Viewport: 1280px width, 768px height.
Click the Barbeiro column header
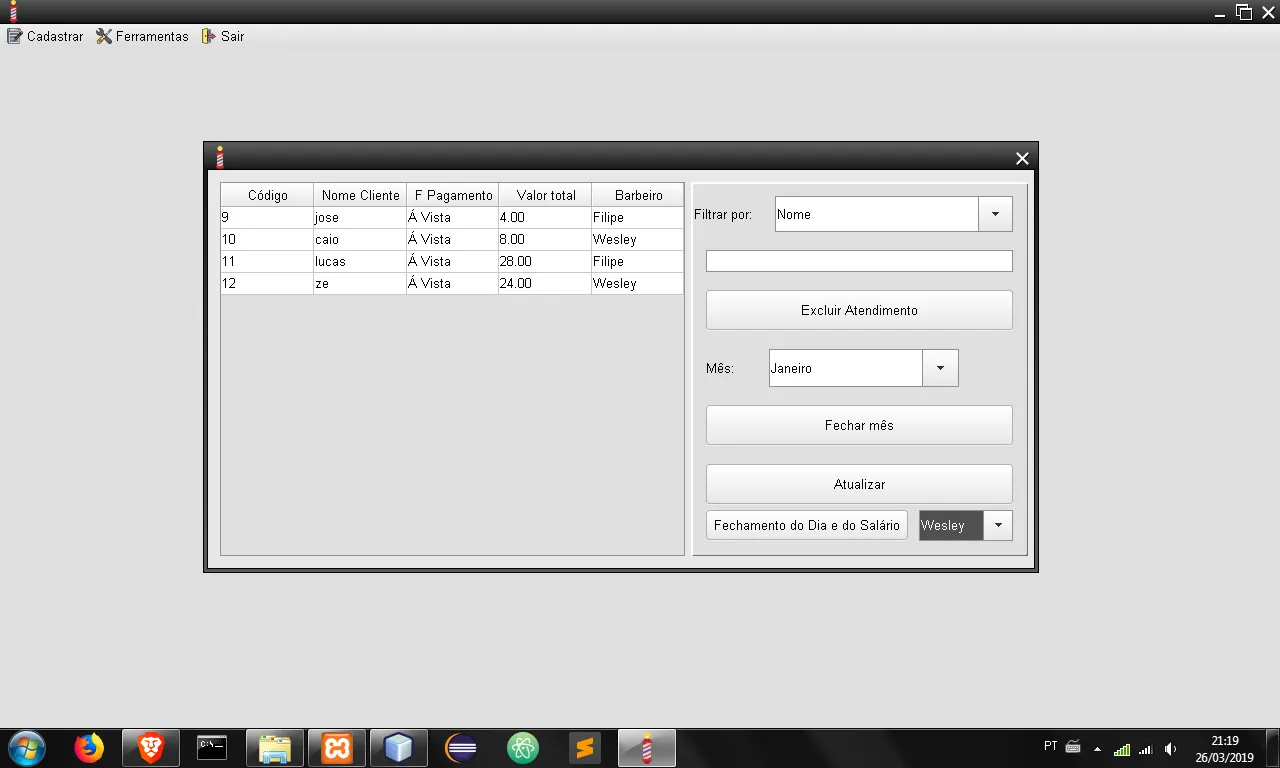click(x=638, y=195)
